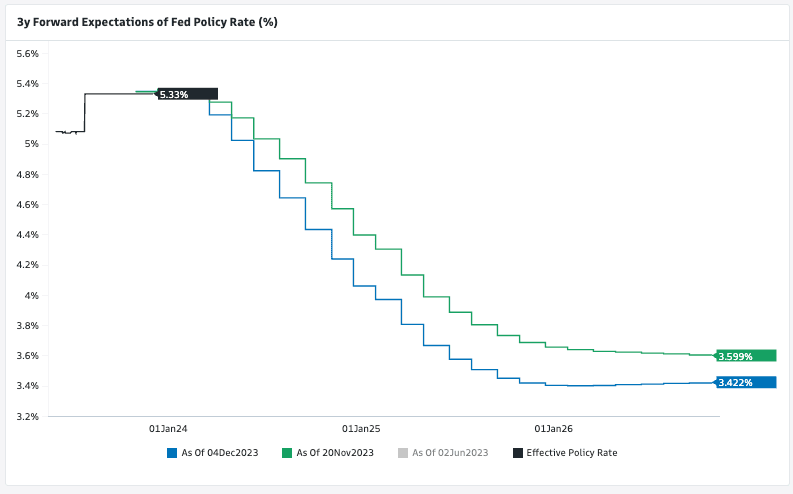This screenshot has height=494, width=793.
Task: Click the 01Jan24 x-axis label
Action: (x=168, y=428)
